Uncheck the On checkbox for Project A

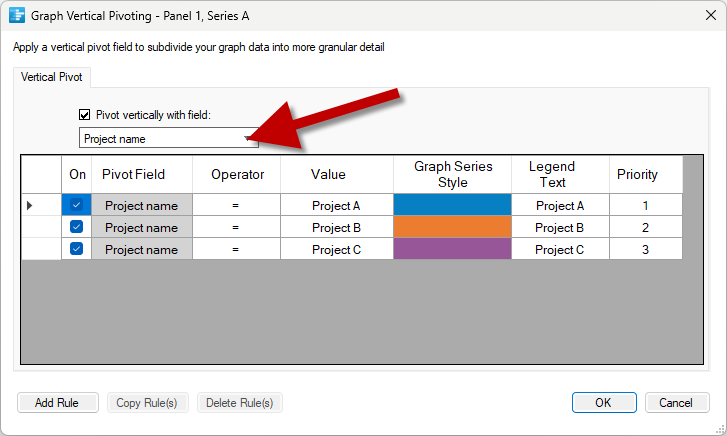point(77,205)
